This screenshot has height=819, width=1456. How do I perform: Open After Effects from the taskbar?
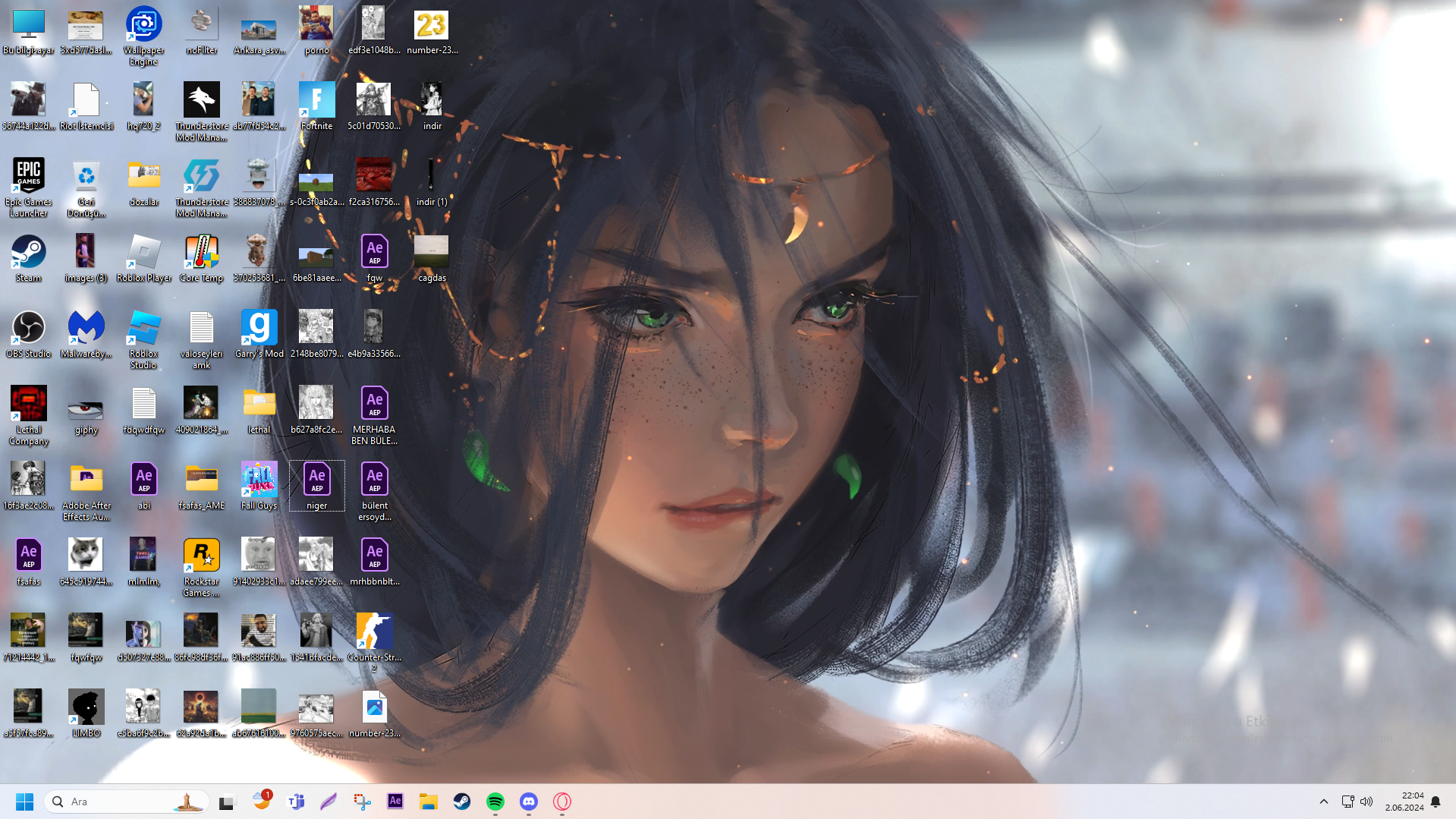coord(395,802)
